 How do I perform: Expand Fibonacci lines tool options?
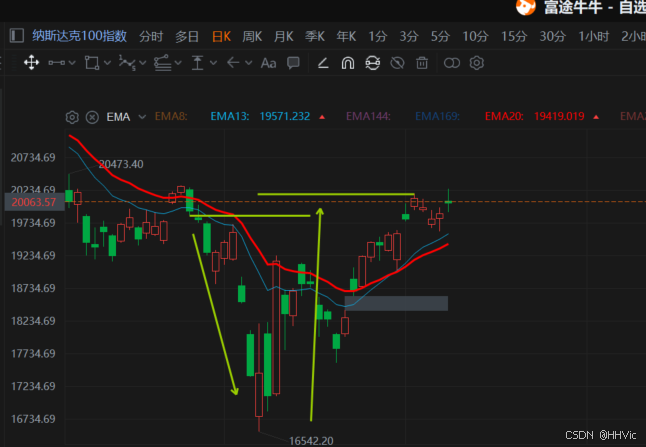coord(178,63)
